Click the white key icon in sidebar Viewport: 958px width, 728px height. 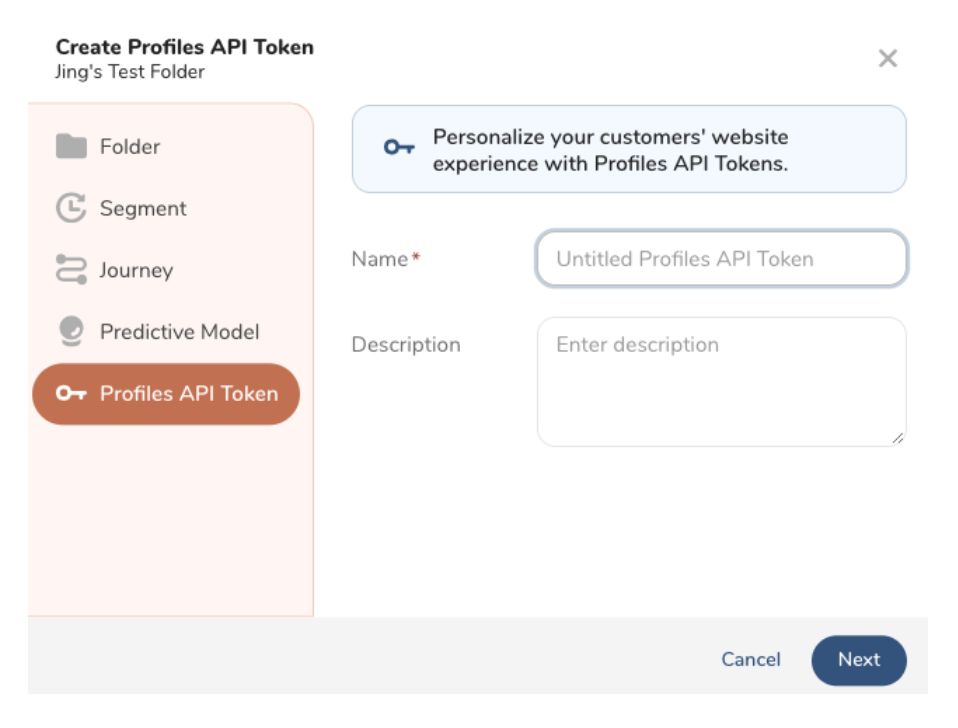point(71,394)
